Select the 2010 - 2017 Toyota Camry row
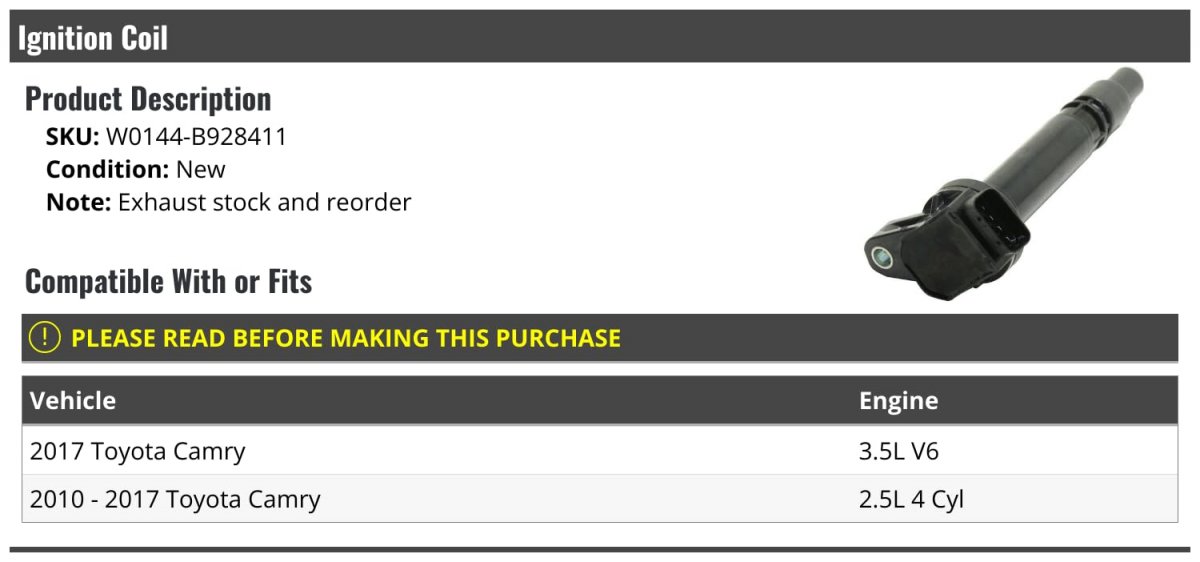This screenshot has width=1200, height=562. click(x=600, y=499)
